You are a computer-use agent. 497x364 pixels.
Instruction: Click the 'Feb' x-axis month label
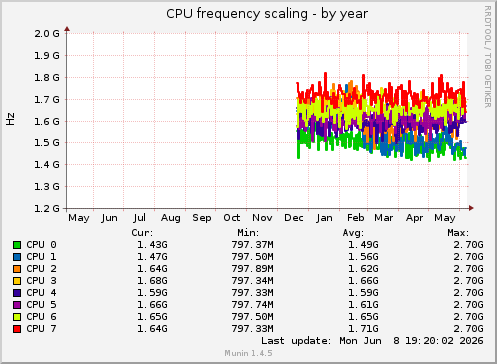[356, 218]
